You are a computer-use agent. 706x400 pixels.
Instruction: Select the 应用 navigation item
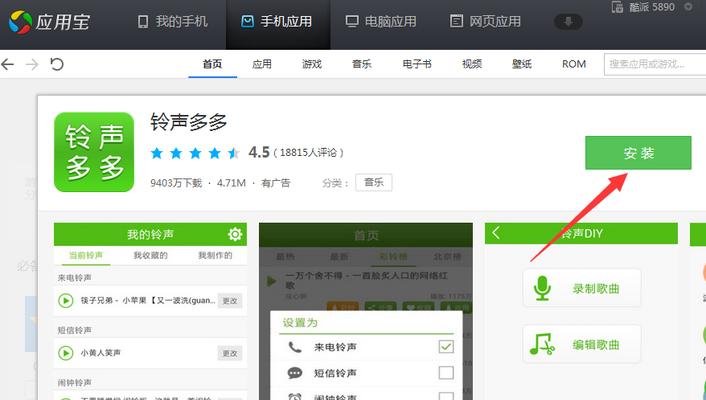coord(262,64)
